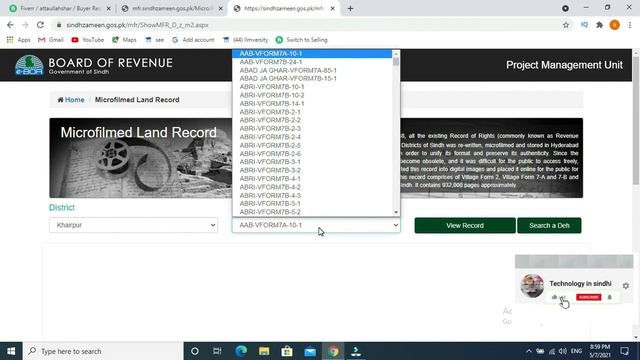
Task: Choose ABRI-VFORM7B-3-1 from list
Action: 312,162
